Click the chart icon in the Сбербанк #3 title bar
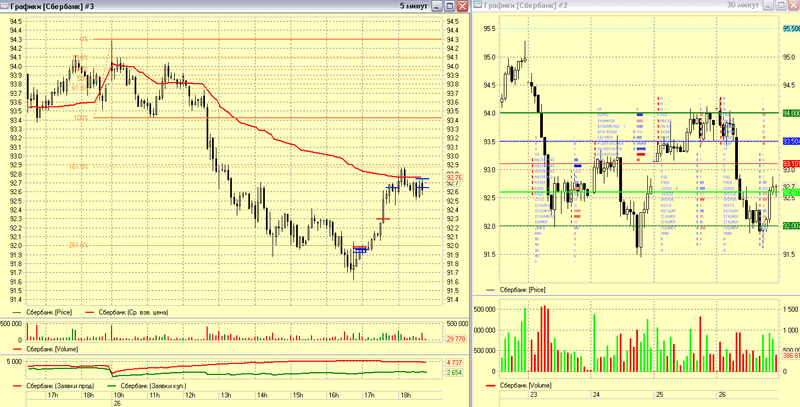The image size is (800, 407). click(5, 6)
